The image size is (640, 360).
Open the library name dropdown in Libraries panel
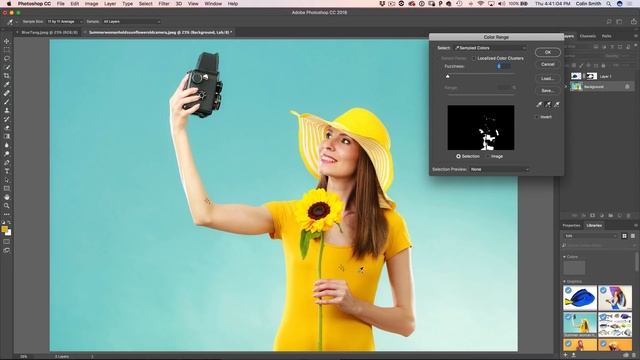pos(590,236)
